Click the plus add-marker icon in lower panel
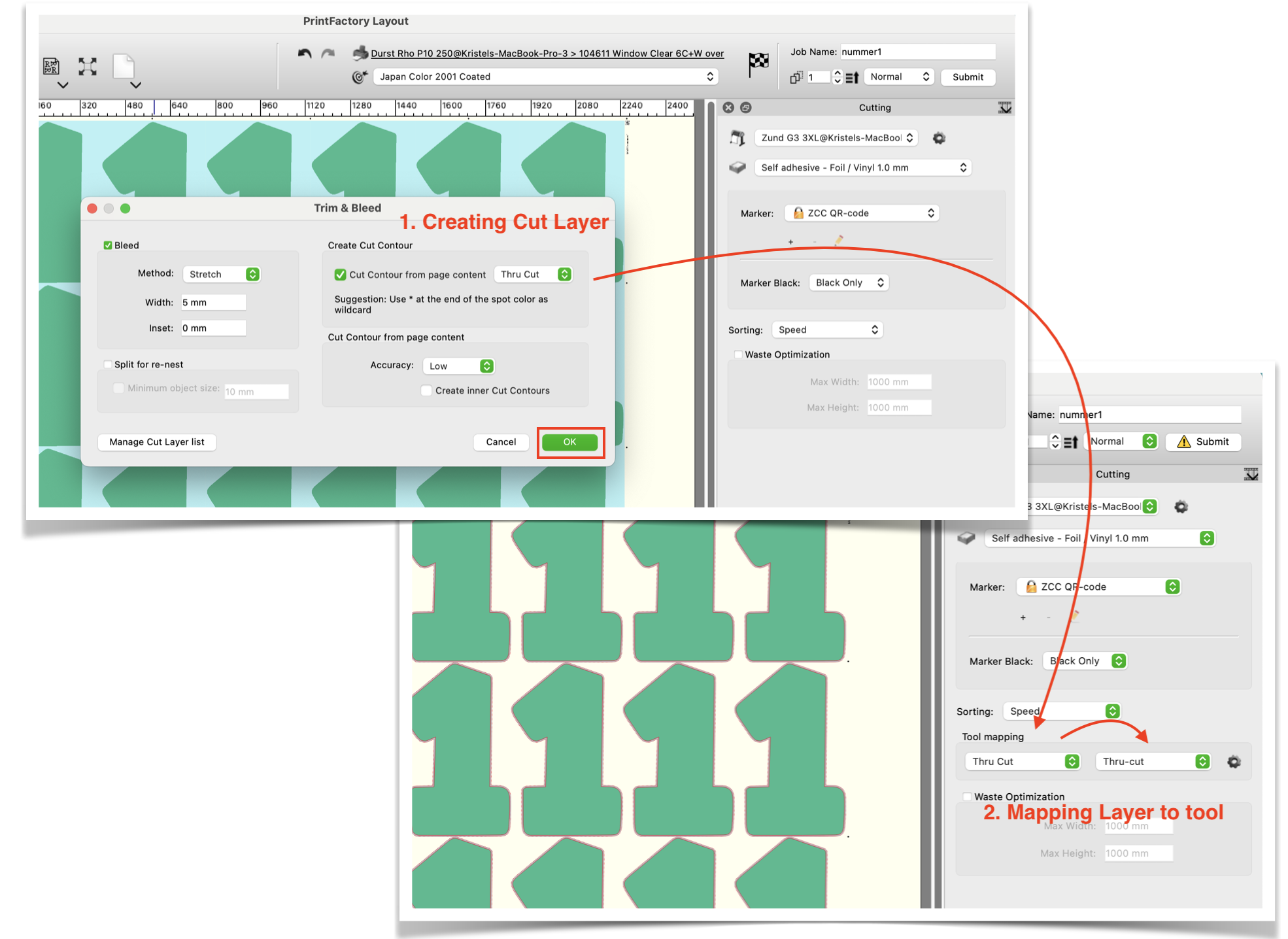This screenshot has width=1288, height=939. 1023,617
